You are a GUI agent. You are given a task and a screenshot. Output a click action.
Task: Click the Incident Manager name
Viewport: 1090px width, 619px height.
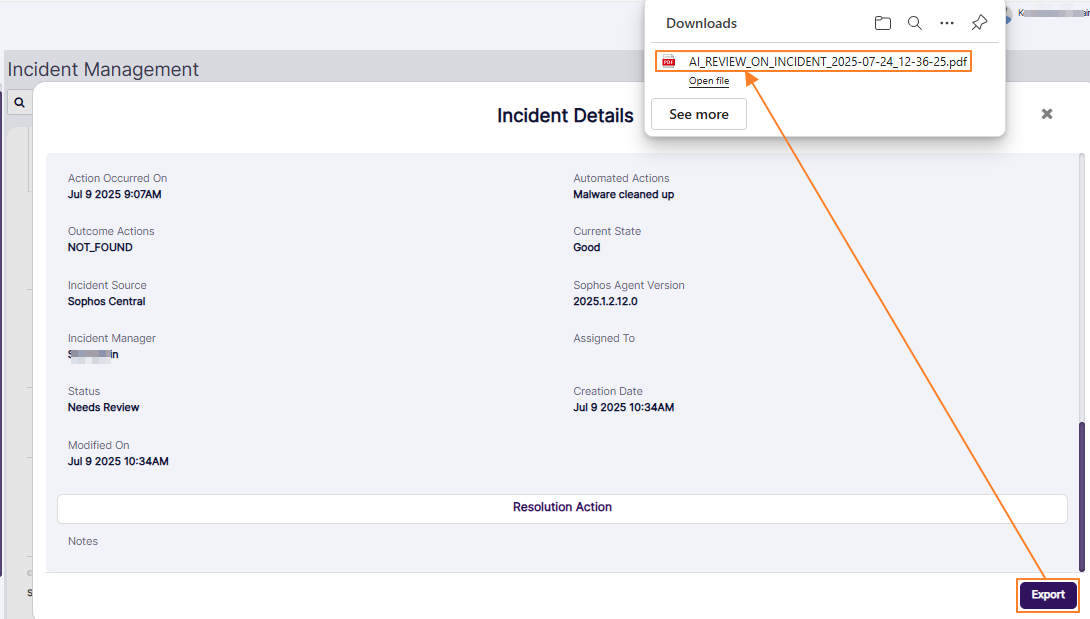[x=92, y=354]
